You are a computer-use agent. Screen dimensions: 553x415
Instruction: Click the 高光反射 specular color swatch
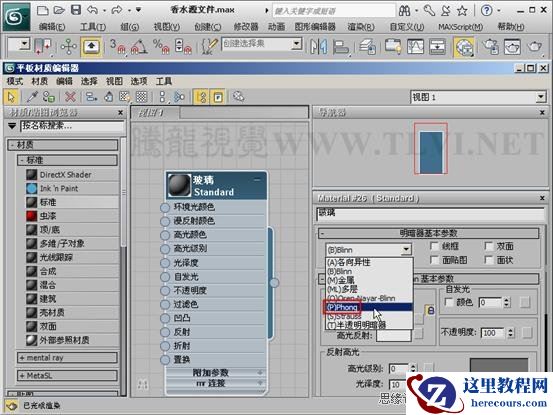[394, 335]
